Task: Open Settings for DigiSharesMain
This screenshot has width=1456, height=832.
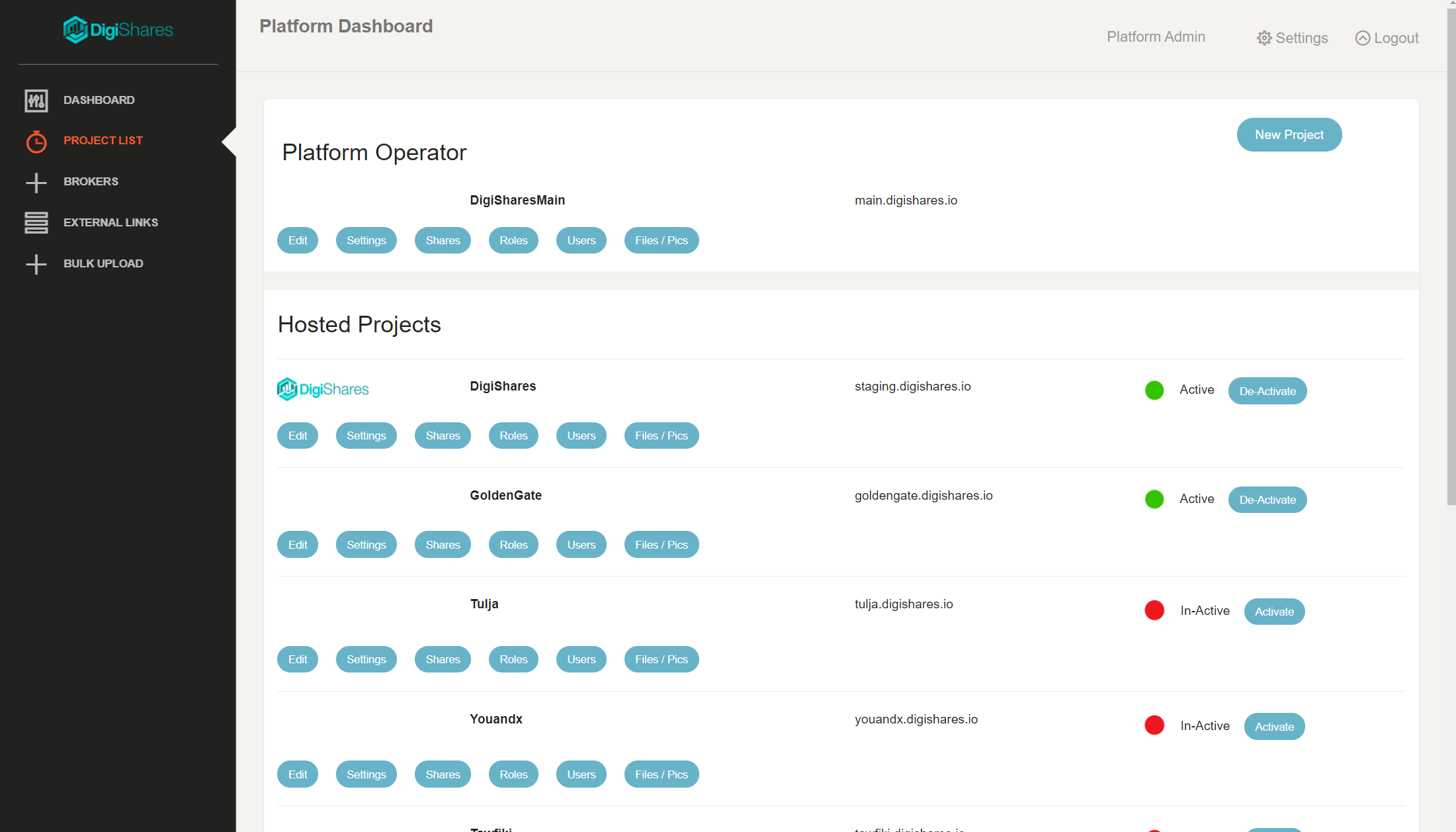Action: [x=366, y=240]
